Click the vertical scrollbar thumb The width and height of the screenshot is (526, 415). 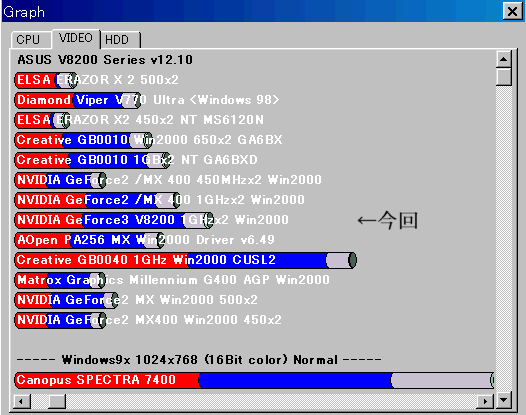pos(503,77)
